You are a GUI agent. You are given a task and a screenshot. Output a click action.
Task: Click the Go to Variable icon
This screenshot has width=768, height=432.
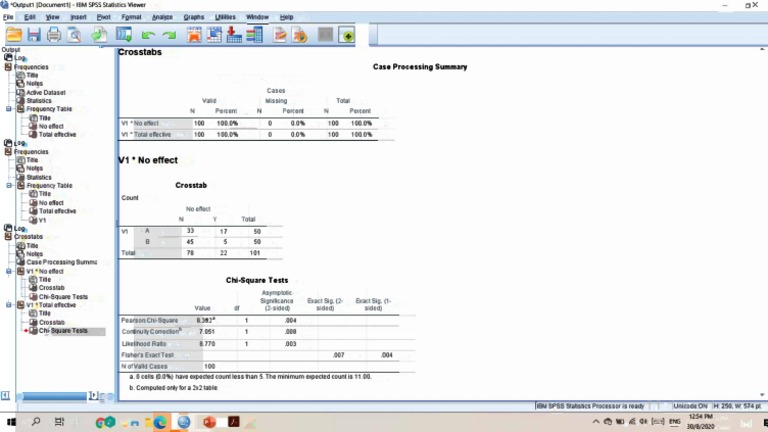234,35
